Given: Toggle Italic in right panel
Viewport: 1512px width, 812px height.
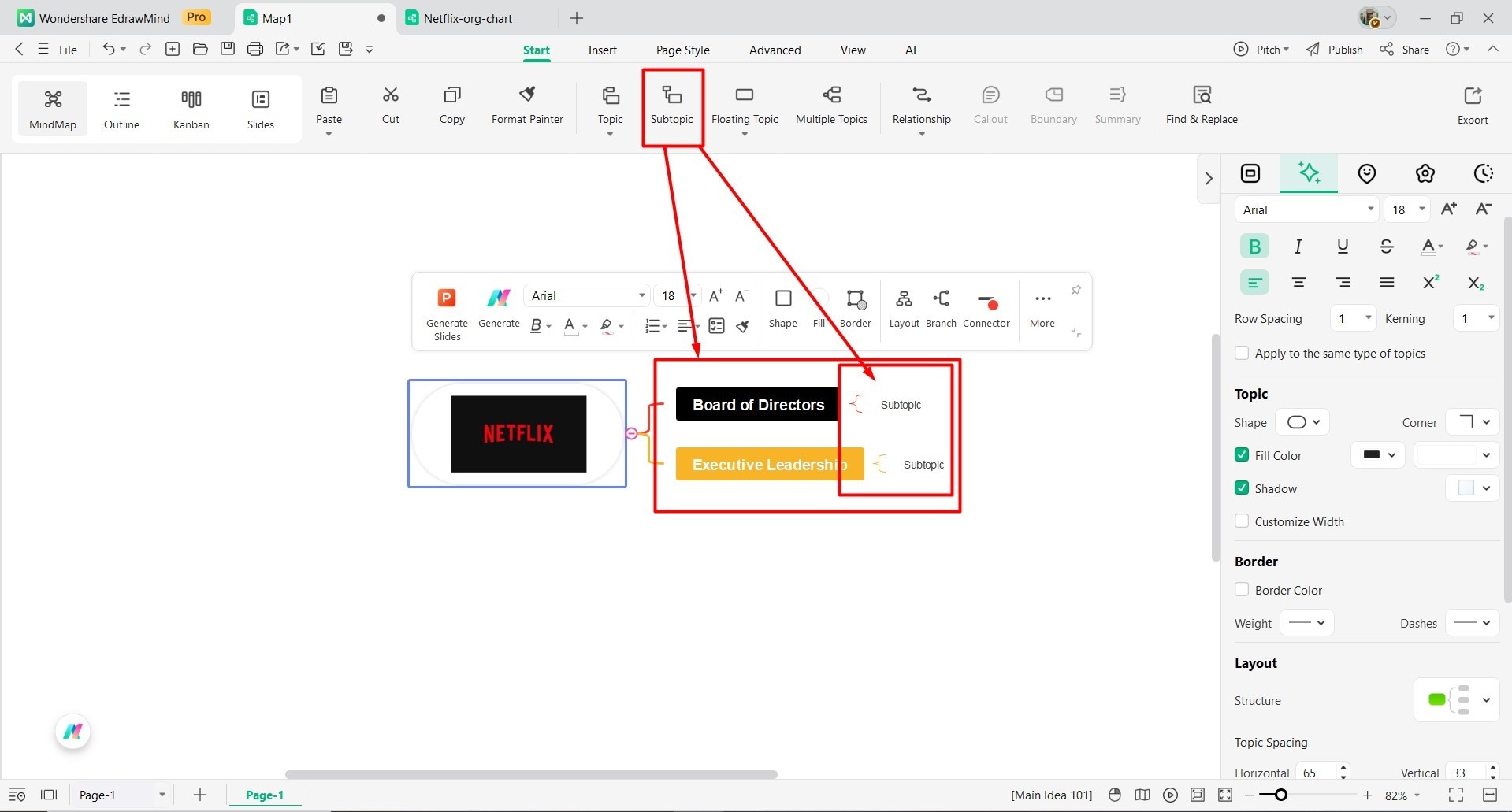Looking at the screenshot, I should click(1298, 247).
